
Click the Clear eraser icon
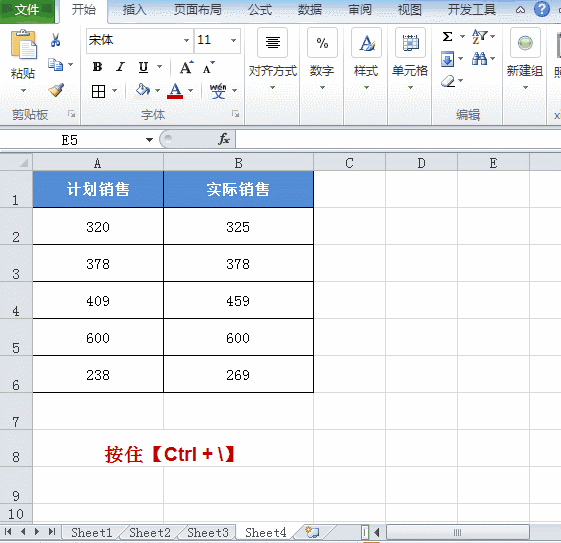pyautogui.click(x=448, y=81)
